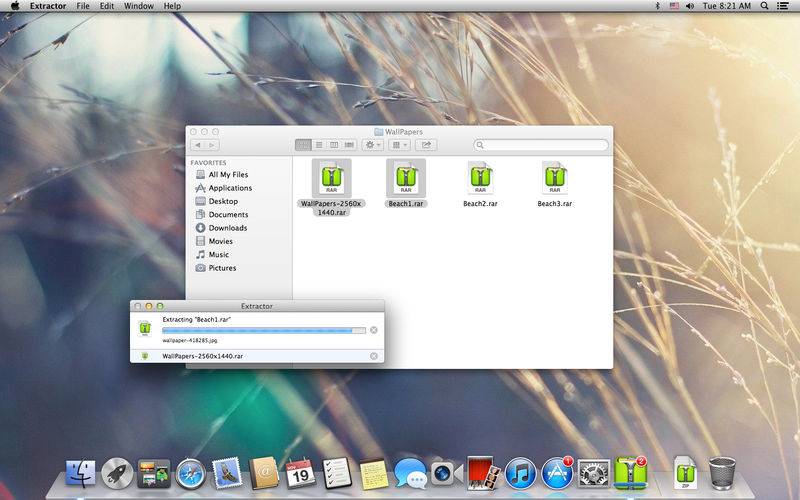Click the Beach1.rar extraction progress bar
Image resolution: width=800 pixels, height=500 pixels.
click(264, 330)
